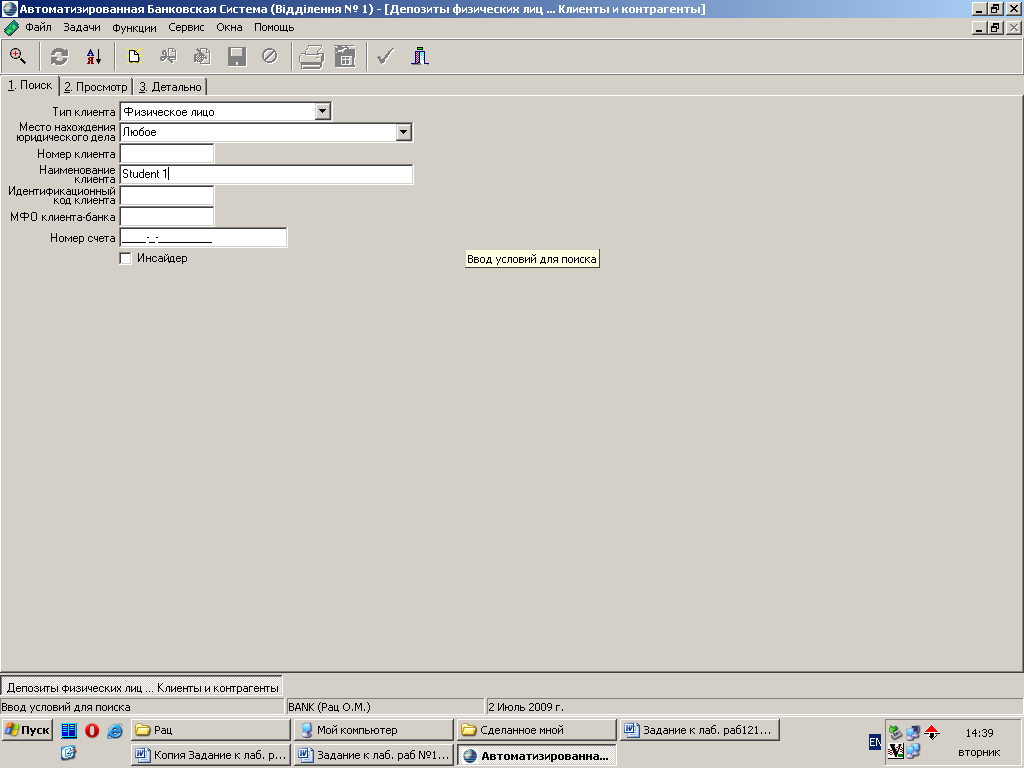Click the export-to-table toolbar icon

pyautogui.click(x=345, y=57)
